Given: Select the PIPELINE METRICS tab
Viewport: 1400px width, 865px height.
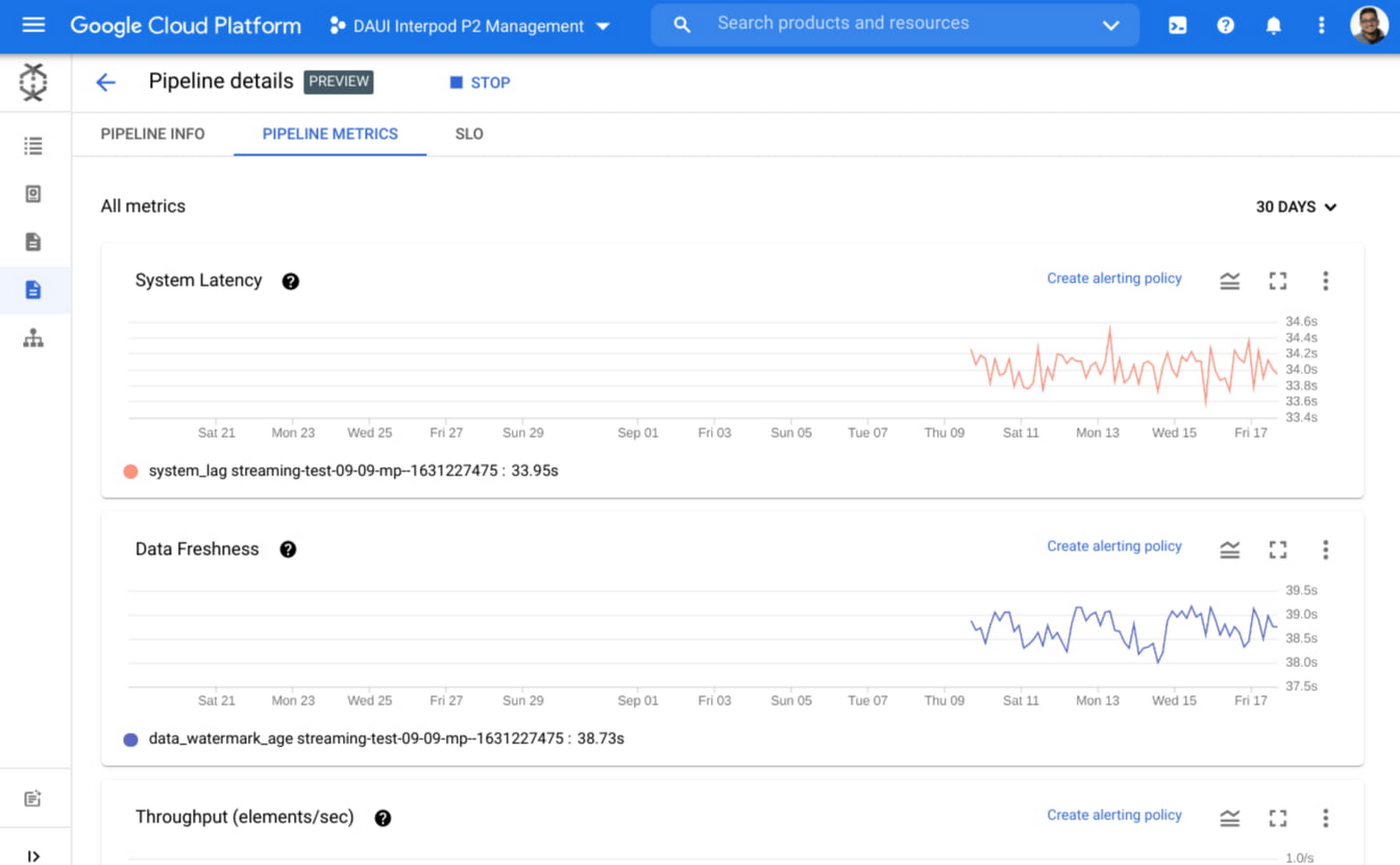Looking at the screenshot, I should [330, 134].
